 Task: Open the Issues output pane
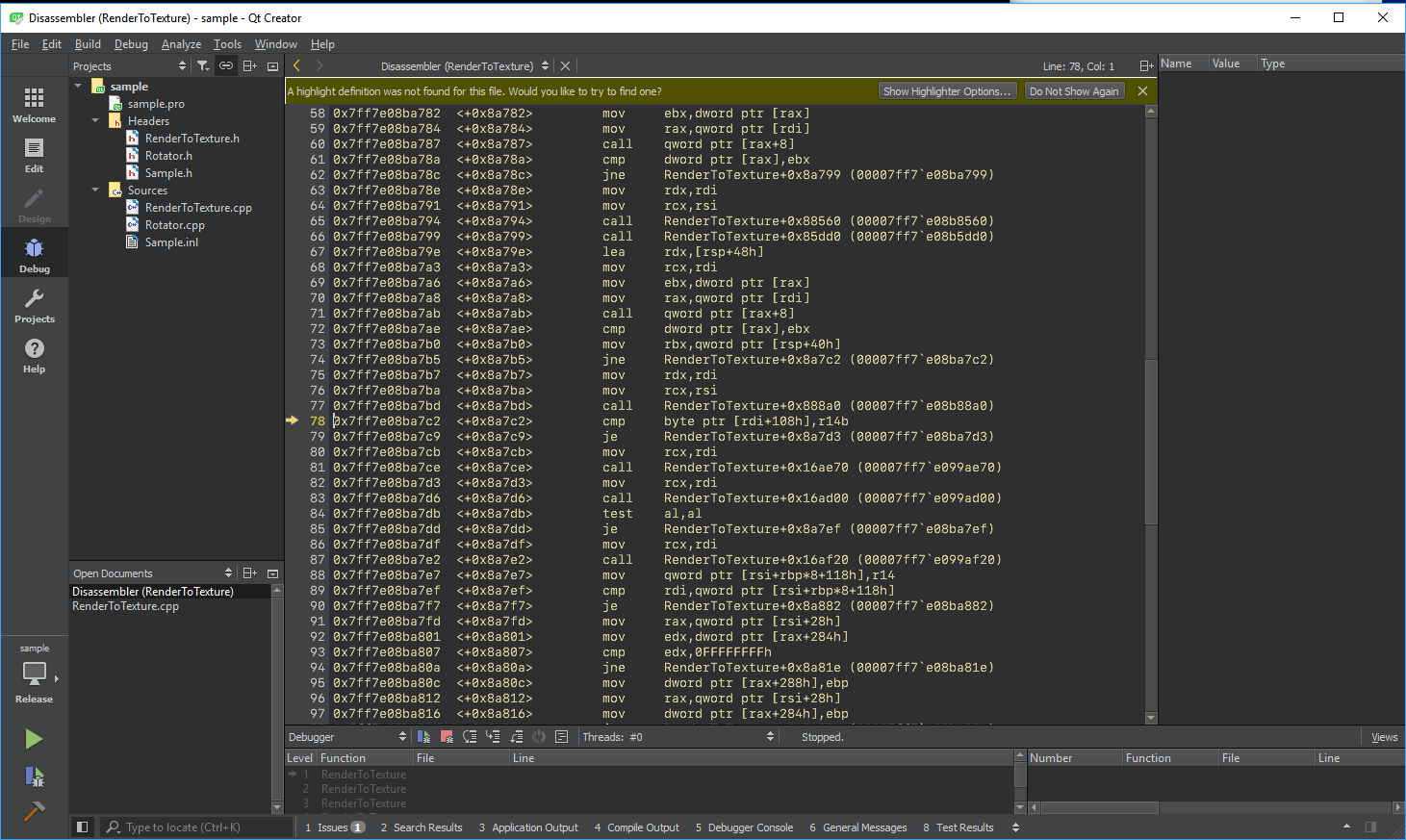334,827
